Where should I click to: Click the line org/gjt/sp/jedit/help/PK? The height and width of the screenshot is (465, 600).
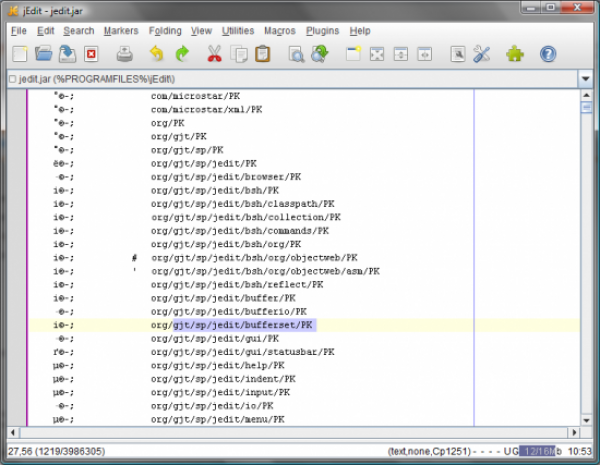point(217,365)
